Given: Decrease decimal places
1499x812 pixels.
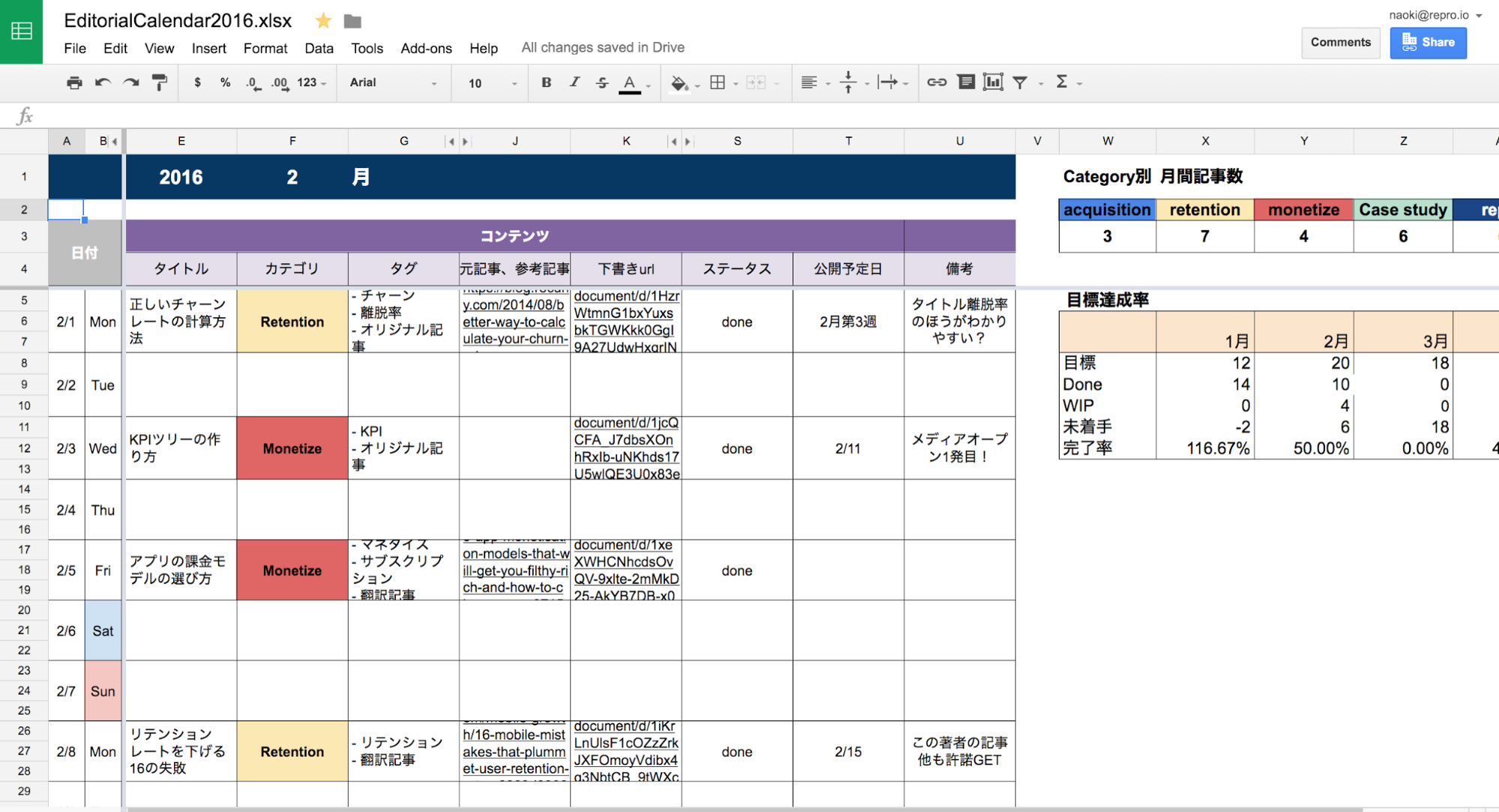Looking at the screenshot, I should pyautogui.click(x=253, y=83).
